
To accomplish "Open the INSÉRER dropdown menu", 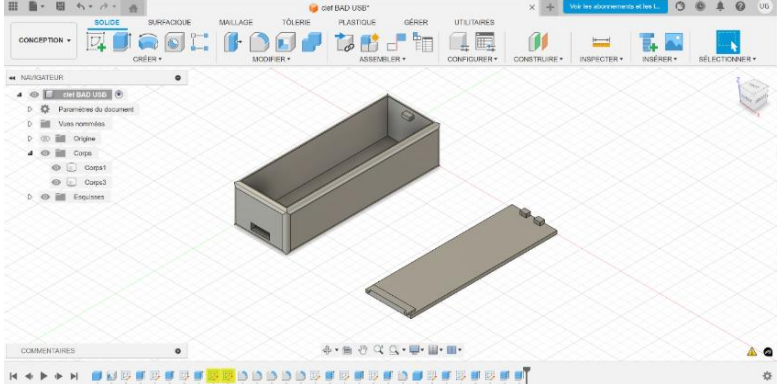I will click(660, 59).
